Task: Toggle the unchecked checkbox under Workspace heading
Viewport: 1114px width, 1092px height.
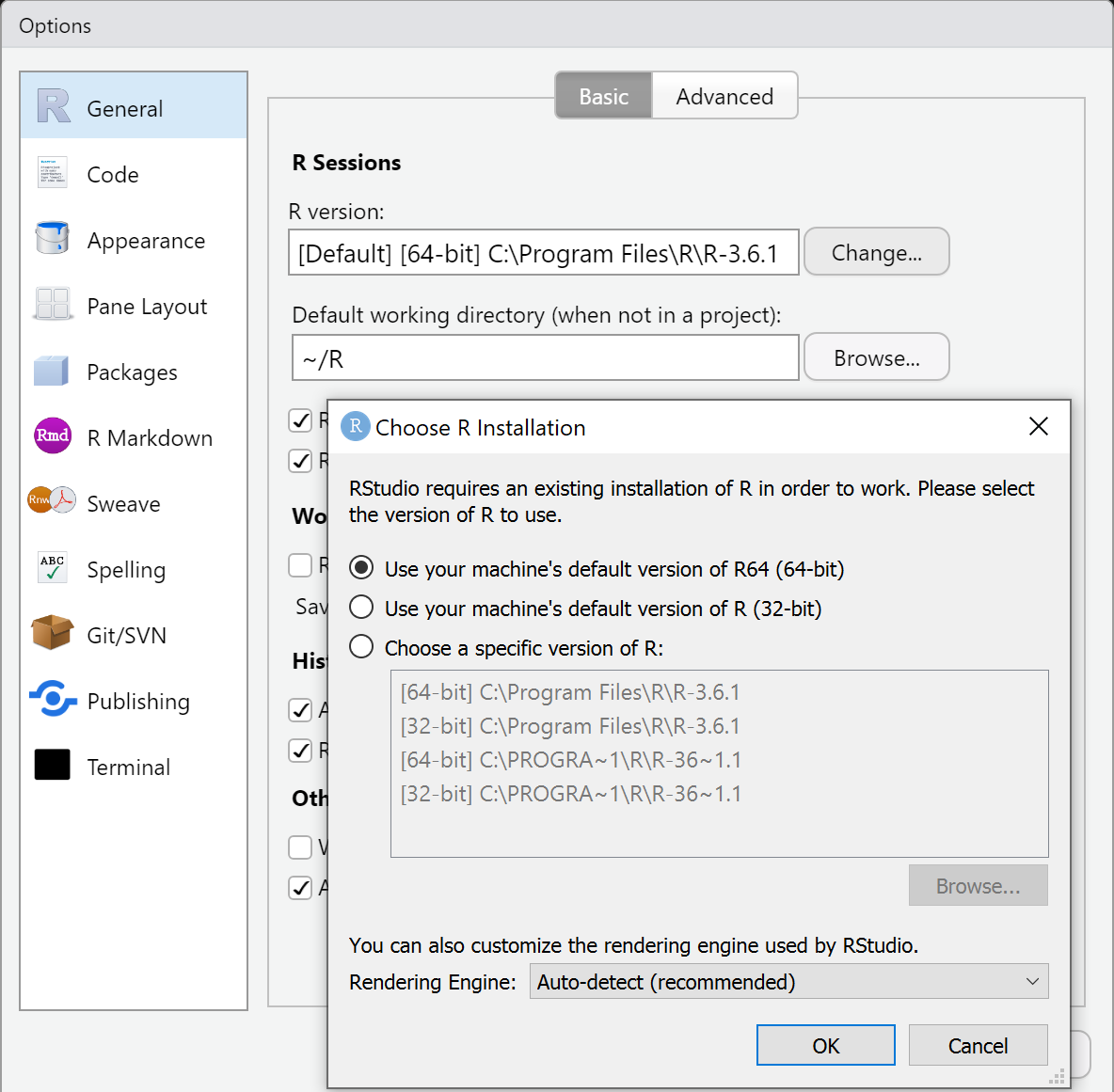Action: (x=300, y=566)
